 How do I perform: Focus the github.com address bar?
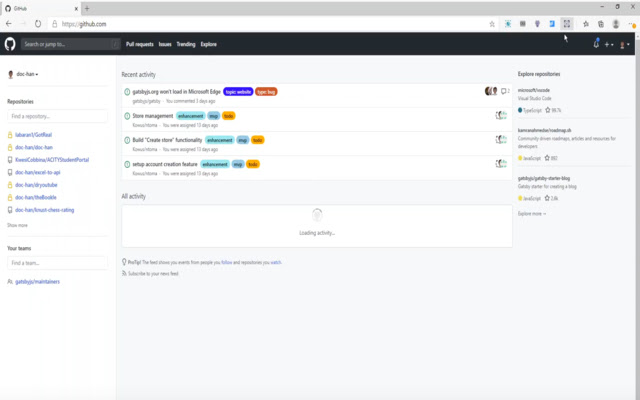(269, 24)
